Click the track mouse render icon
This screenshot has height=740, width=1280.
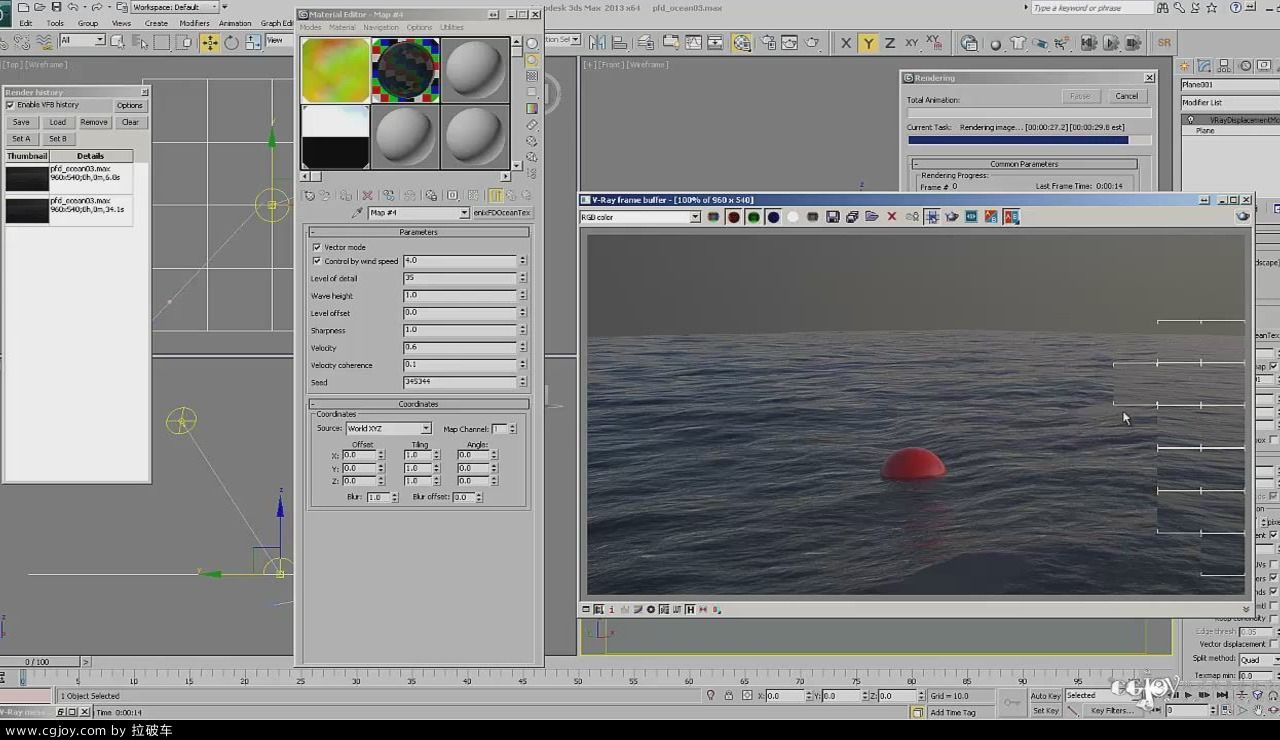coord(931,217)
